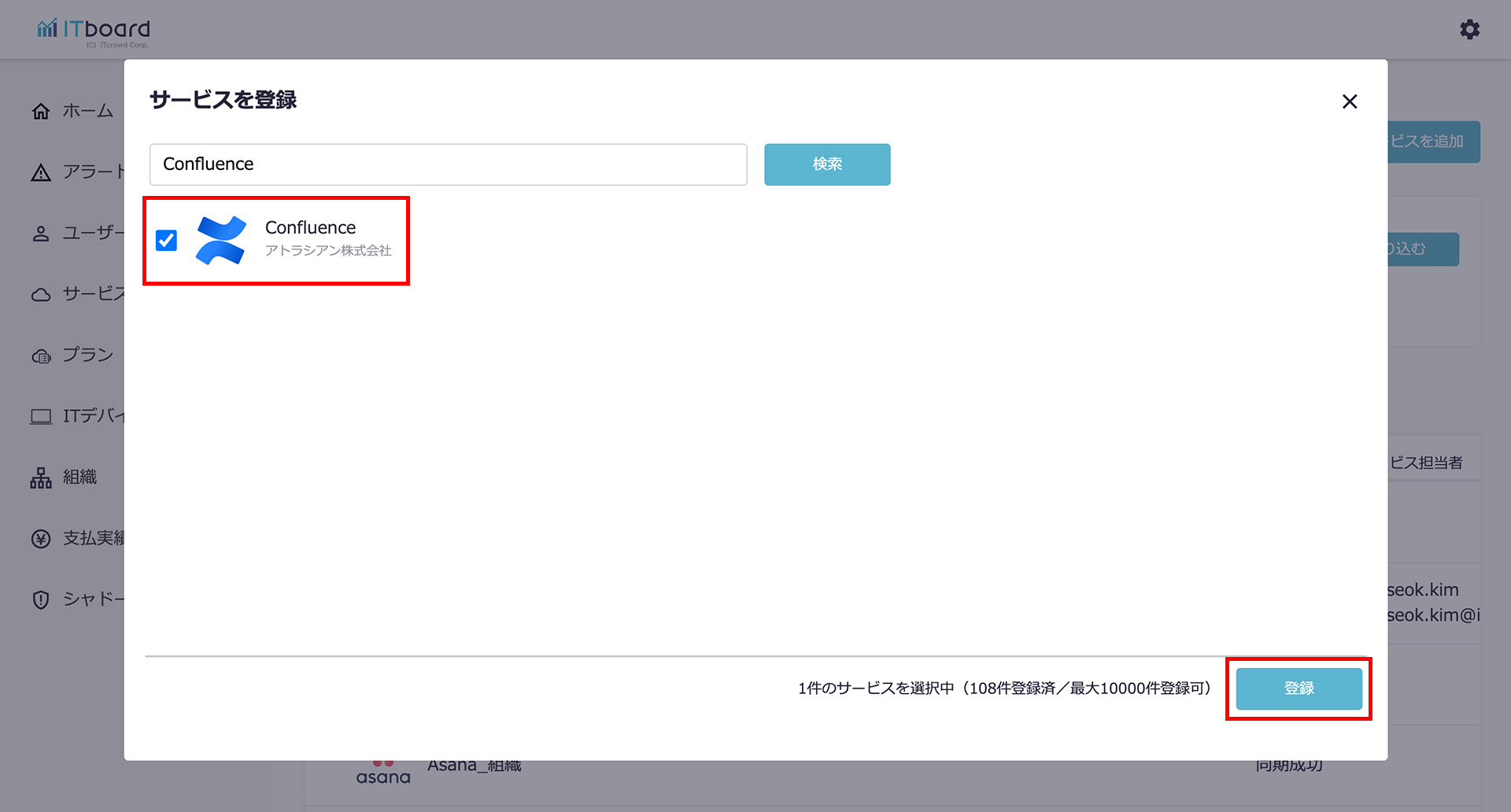
Task: Click the home icon in sidebar
Action: [x=41, y=112]
